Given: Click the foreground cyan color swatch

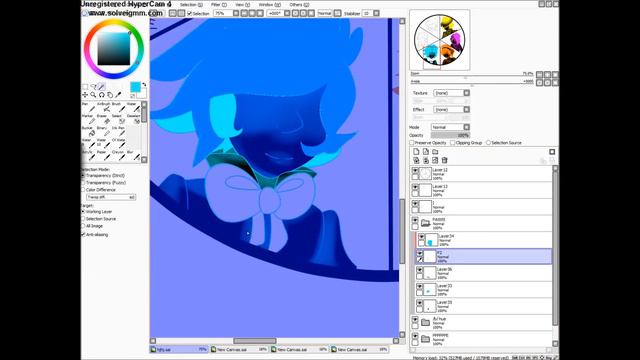Looking at the screenshot, I should [x=135, y=87].
